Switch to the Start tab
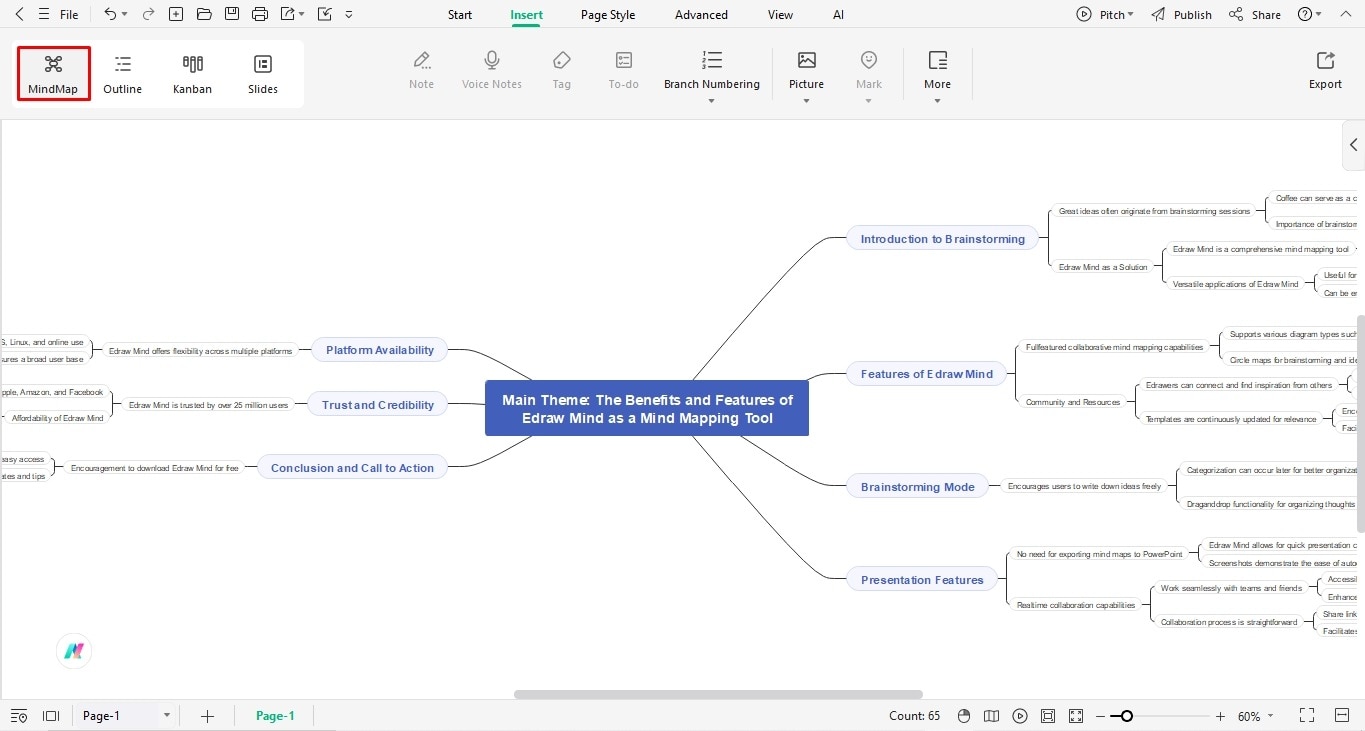 click(460, 15)
